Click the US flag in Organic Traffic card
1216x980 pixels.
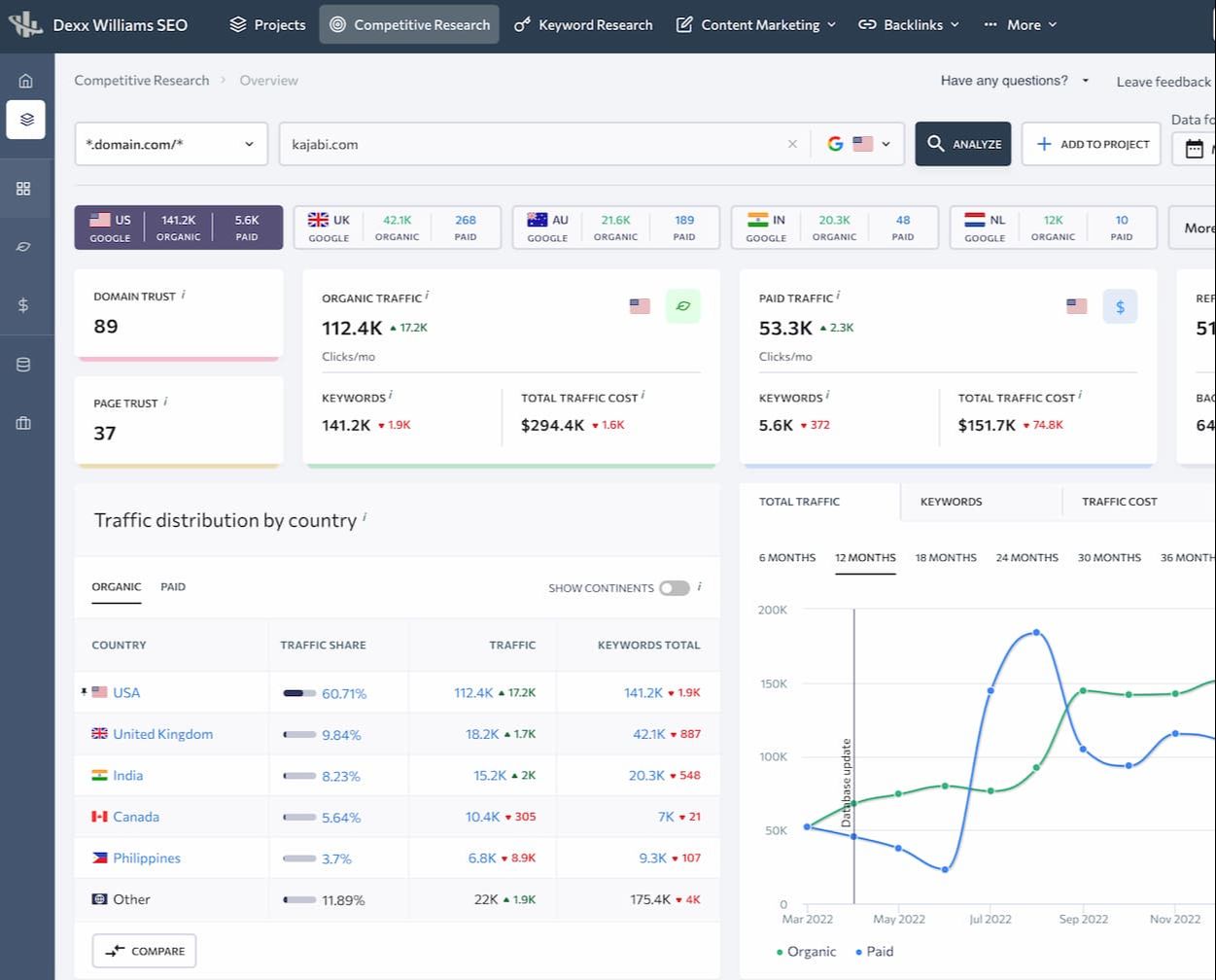tap(640, 306)
